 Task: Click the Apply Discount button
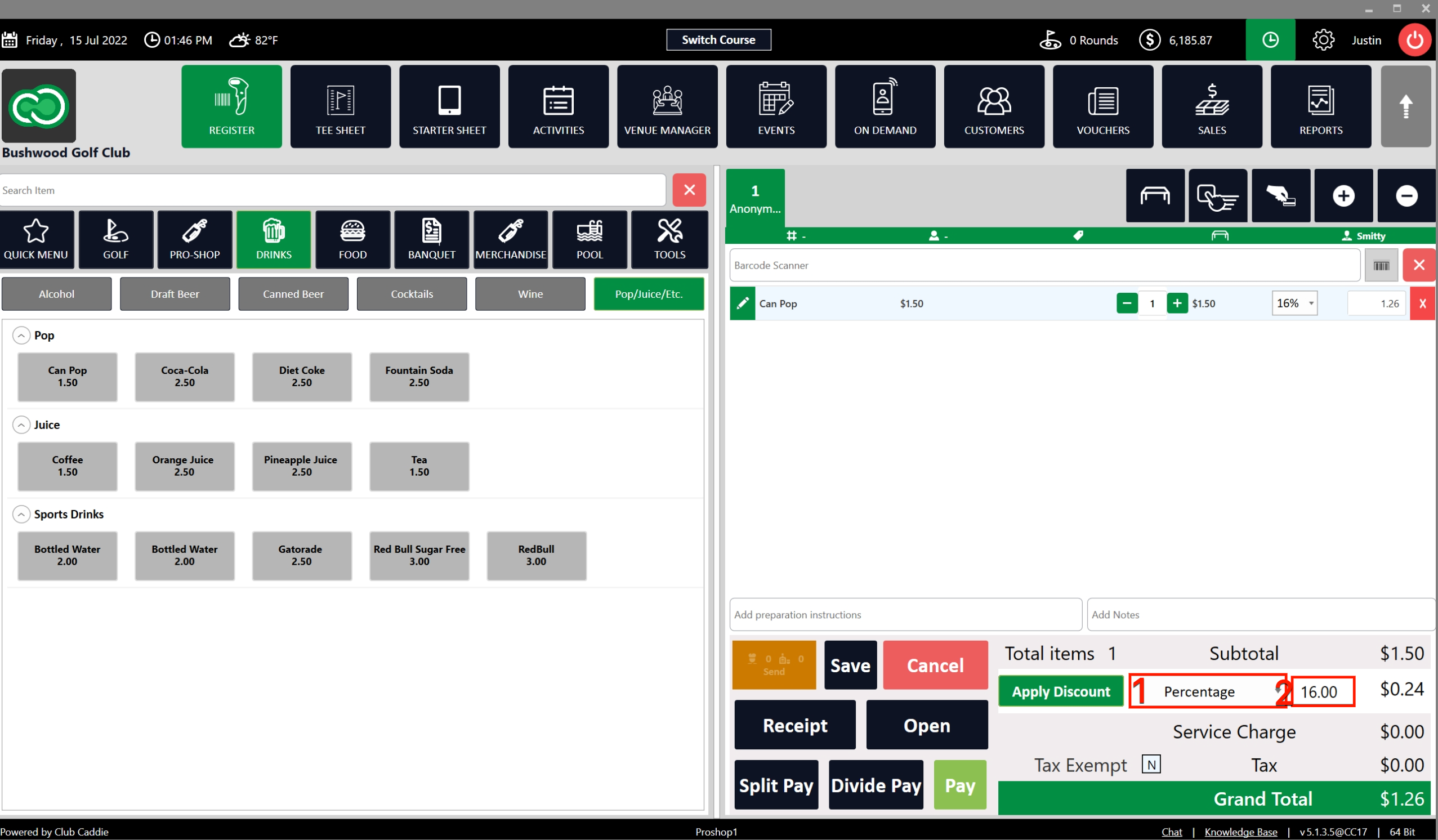tap(1060, 691)
